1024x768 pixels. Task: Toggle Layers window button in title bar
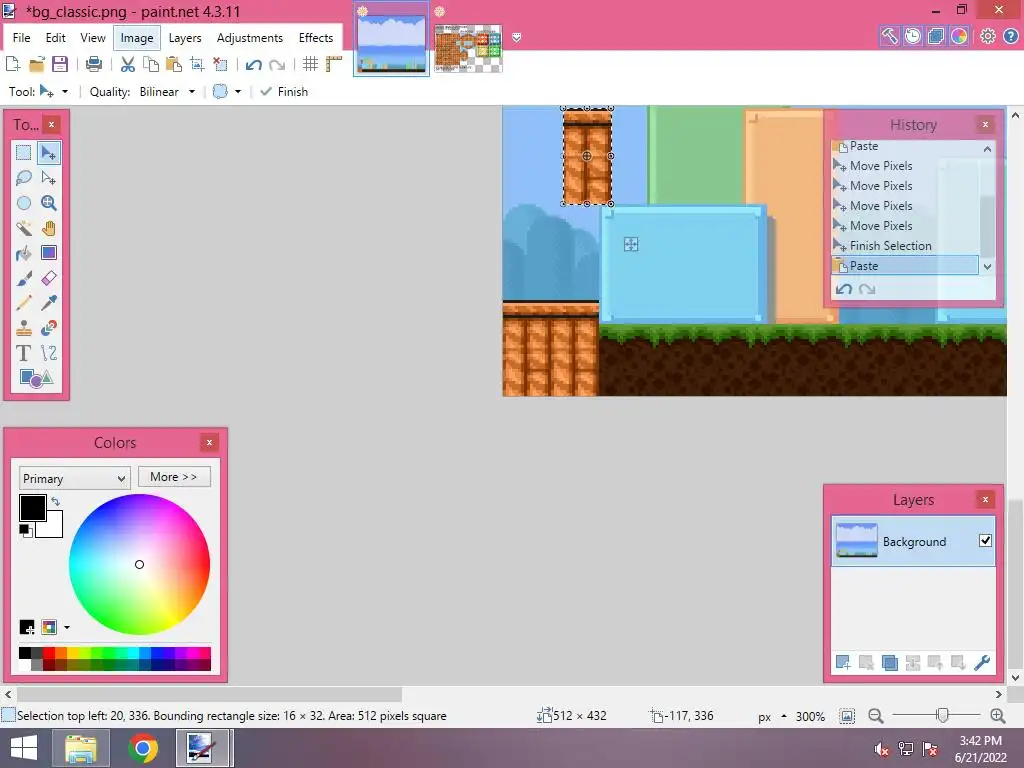tap(936, 37)
